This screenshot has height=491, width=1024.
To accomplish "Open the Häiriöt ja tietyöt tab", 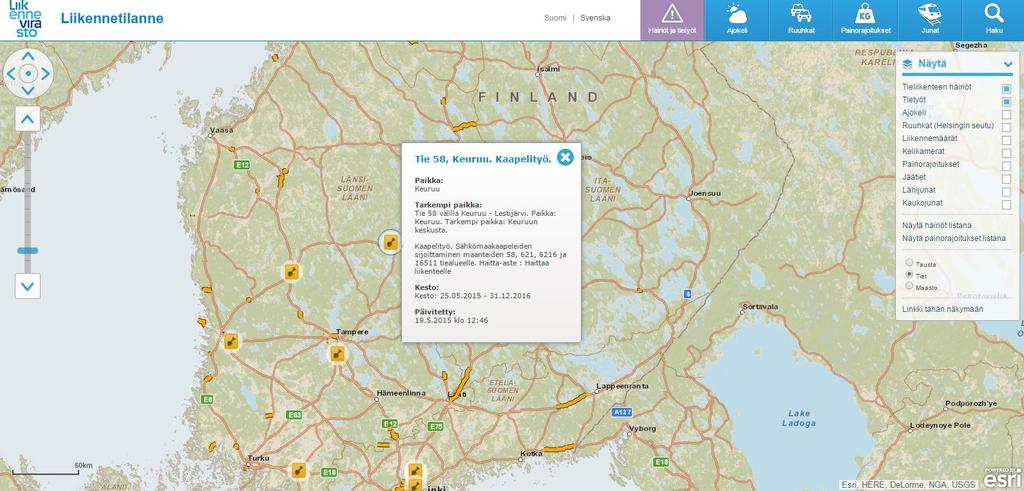I will [672, 20].
